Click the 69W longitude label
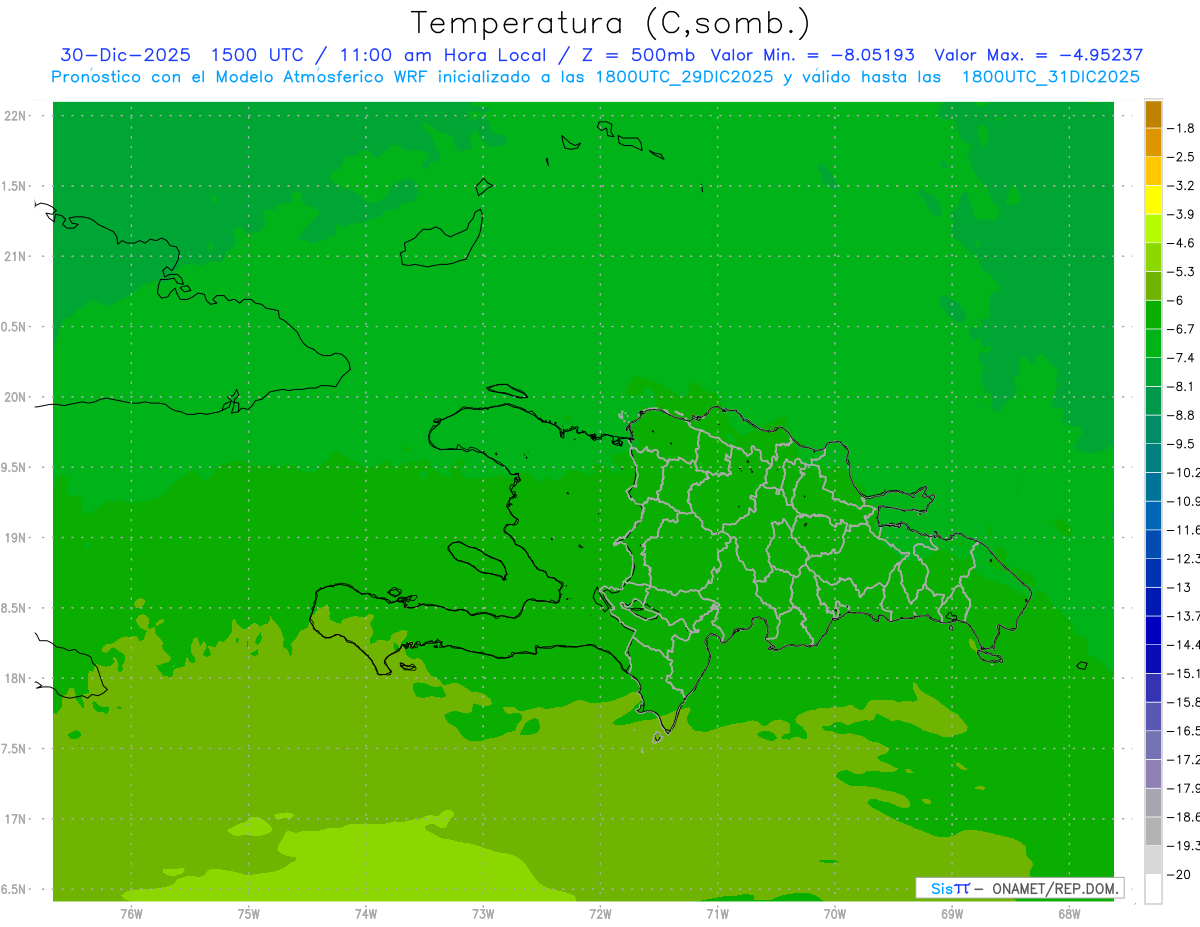Image resolution: width=1200 pixels, height=927 pixels. point(952,913)
